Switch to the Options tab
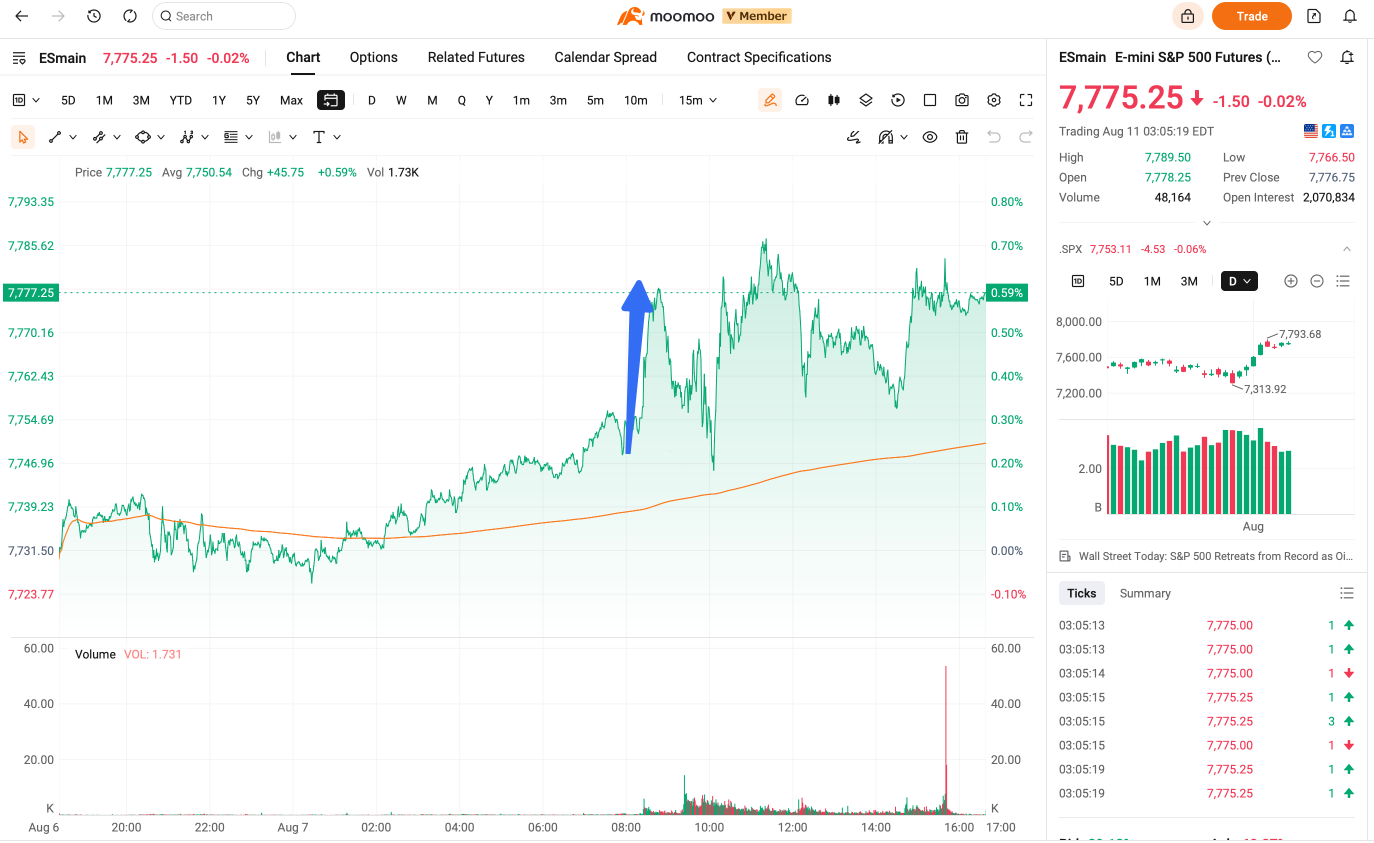Screen dimensions: 1374x843 (x=374, y=58)
